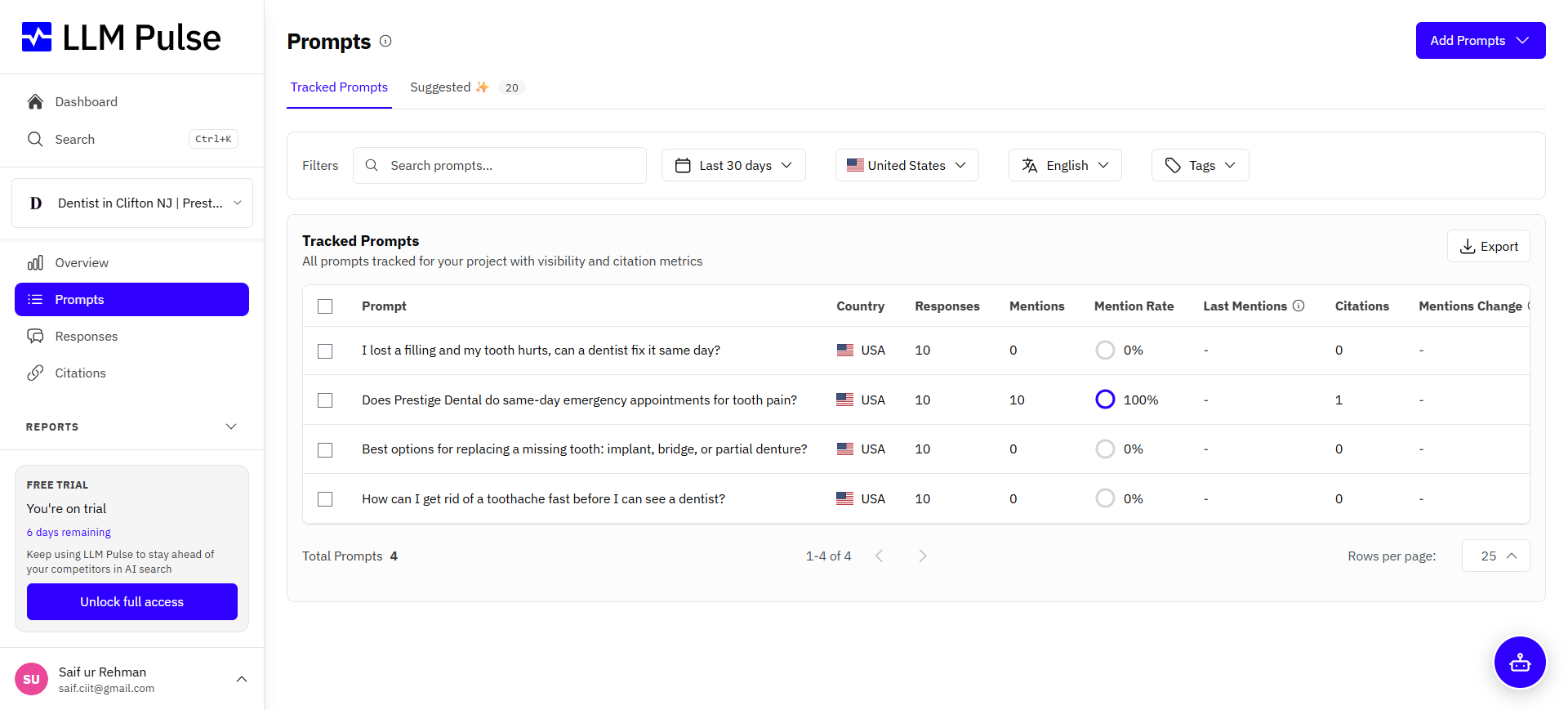Click 0% mention rate ring in toothache row

1105,498
